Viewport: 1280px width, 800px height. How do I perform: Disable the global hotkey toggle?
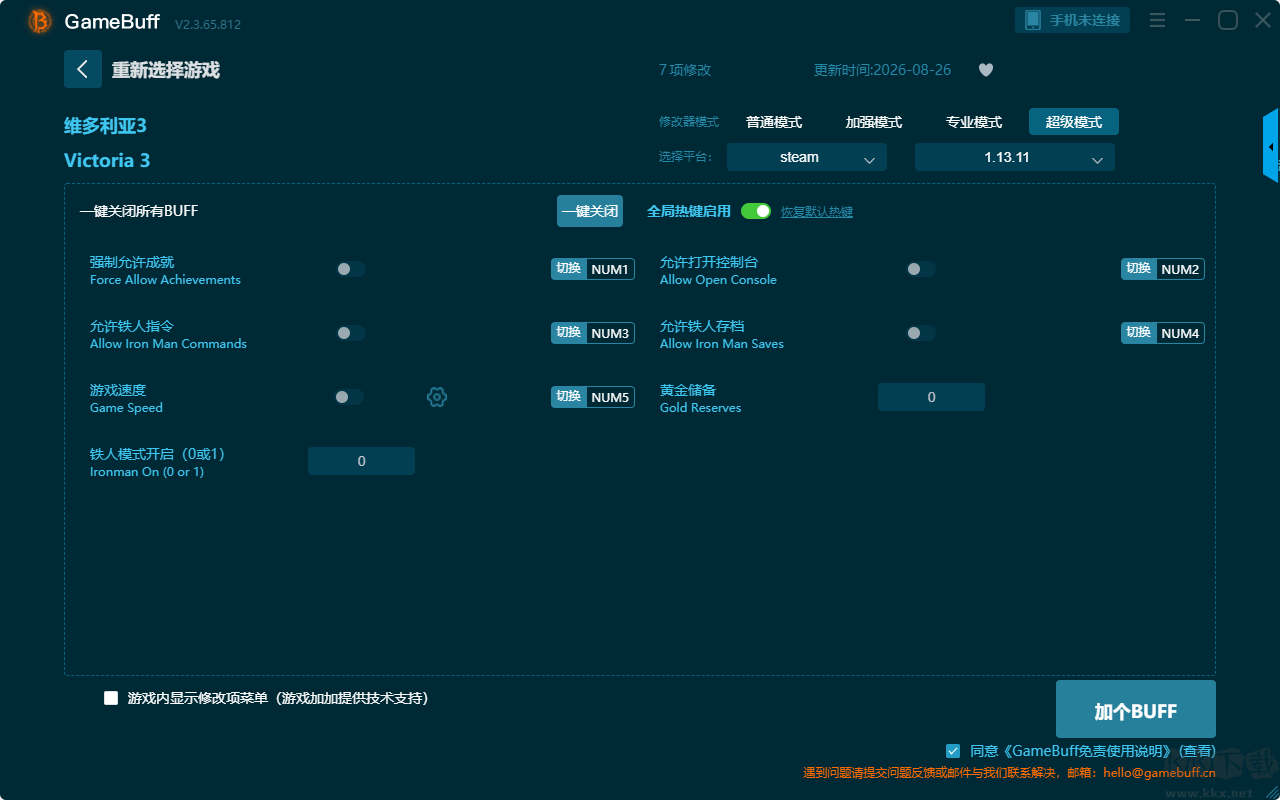pos(756,211)
